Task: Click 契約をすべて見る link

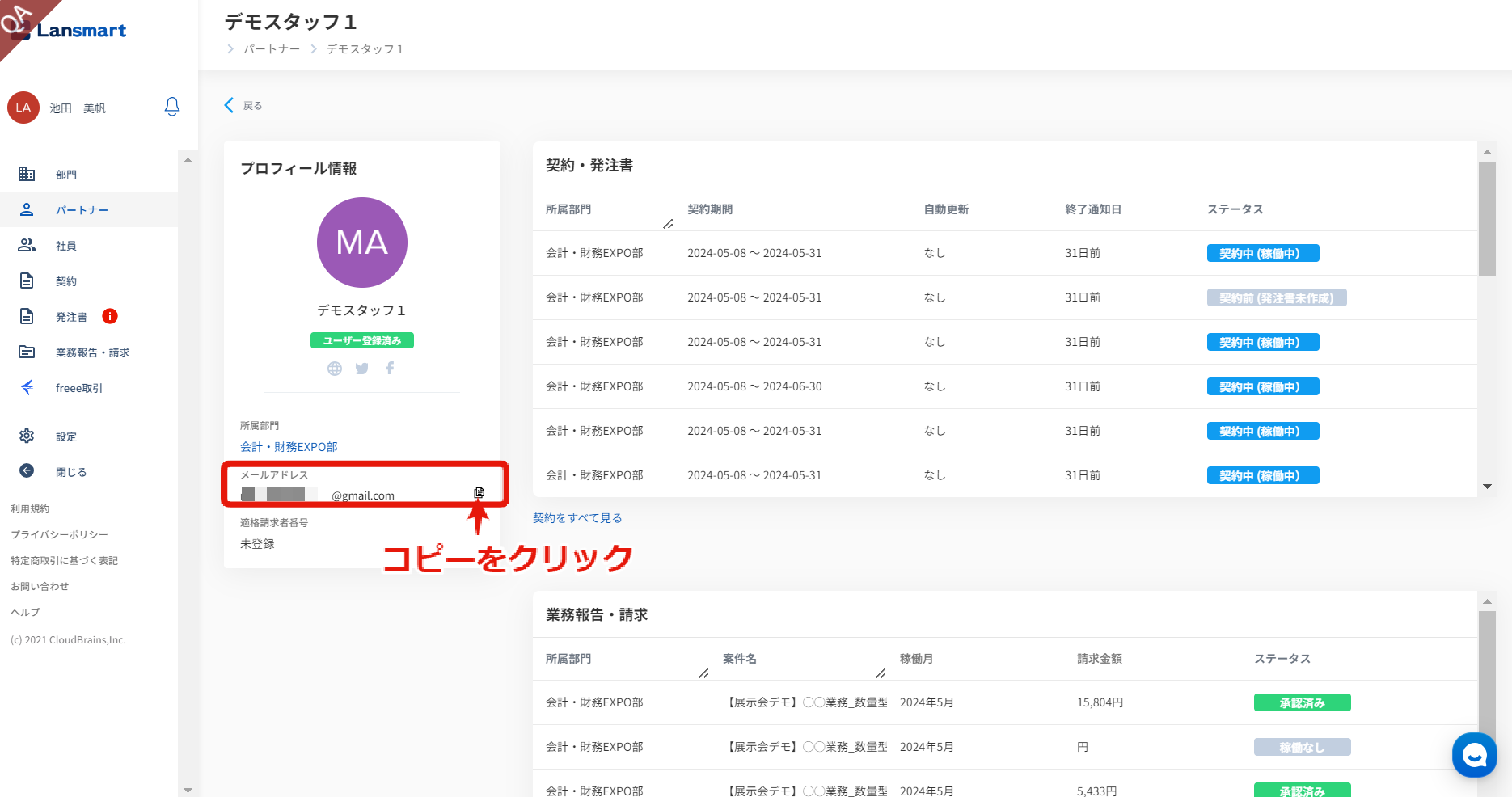Action: pyautogui.click(x=577, y=518)
